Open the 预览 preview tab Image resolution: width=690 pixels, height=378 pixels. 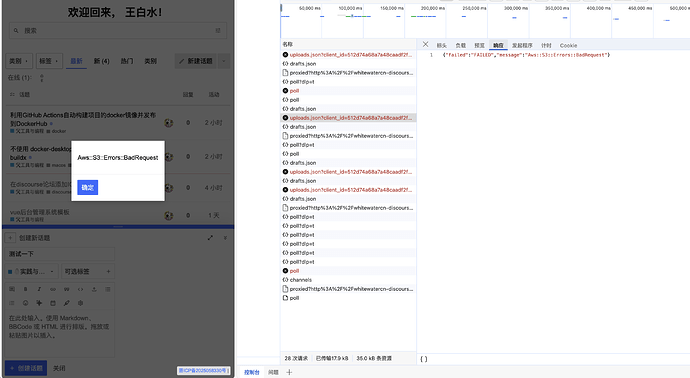point(480,45)
